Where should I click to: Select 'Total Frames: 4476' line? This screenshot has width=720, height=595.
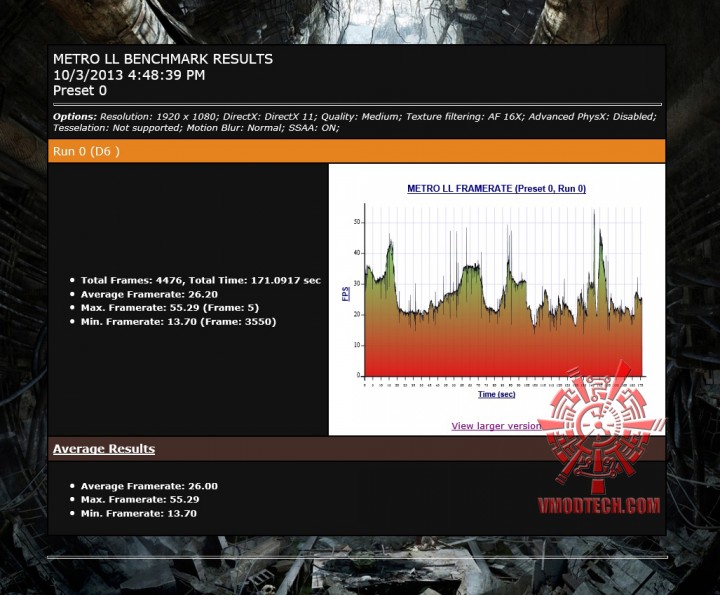tap(201, 280)
